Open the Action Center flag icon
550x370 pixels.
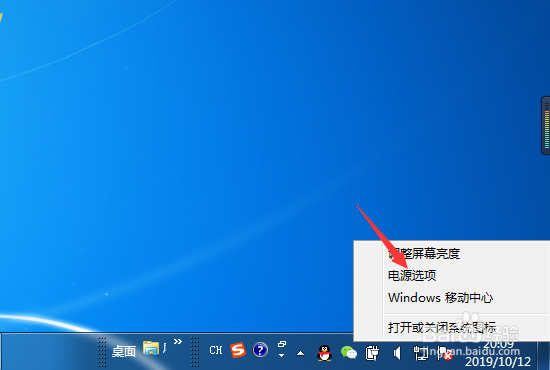pyautogui.click(x=445, y=353)
